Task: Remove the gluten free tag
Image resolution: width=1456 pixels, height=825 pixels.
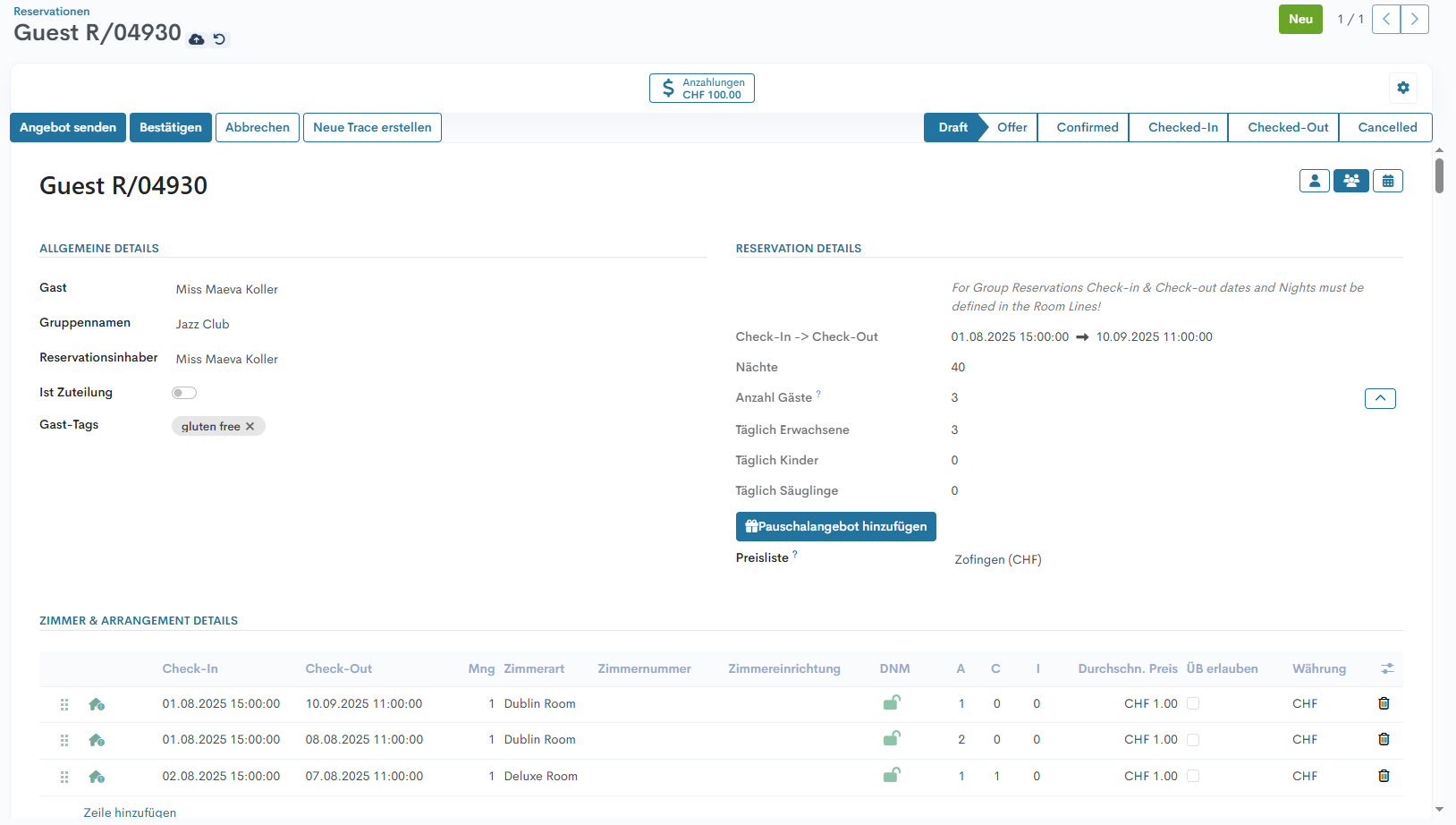Action: [x=250, y=427]
